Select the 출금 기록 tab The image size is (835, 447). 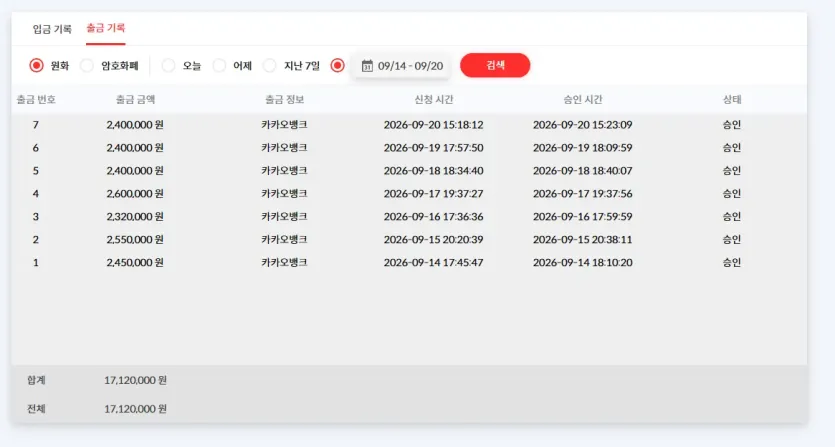coord(105,28)
